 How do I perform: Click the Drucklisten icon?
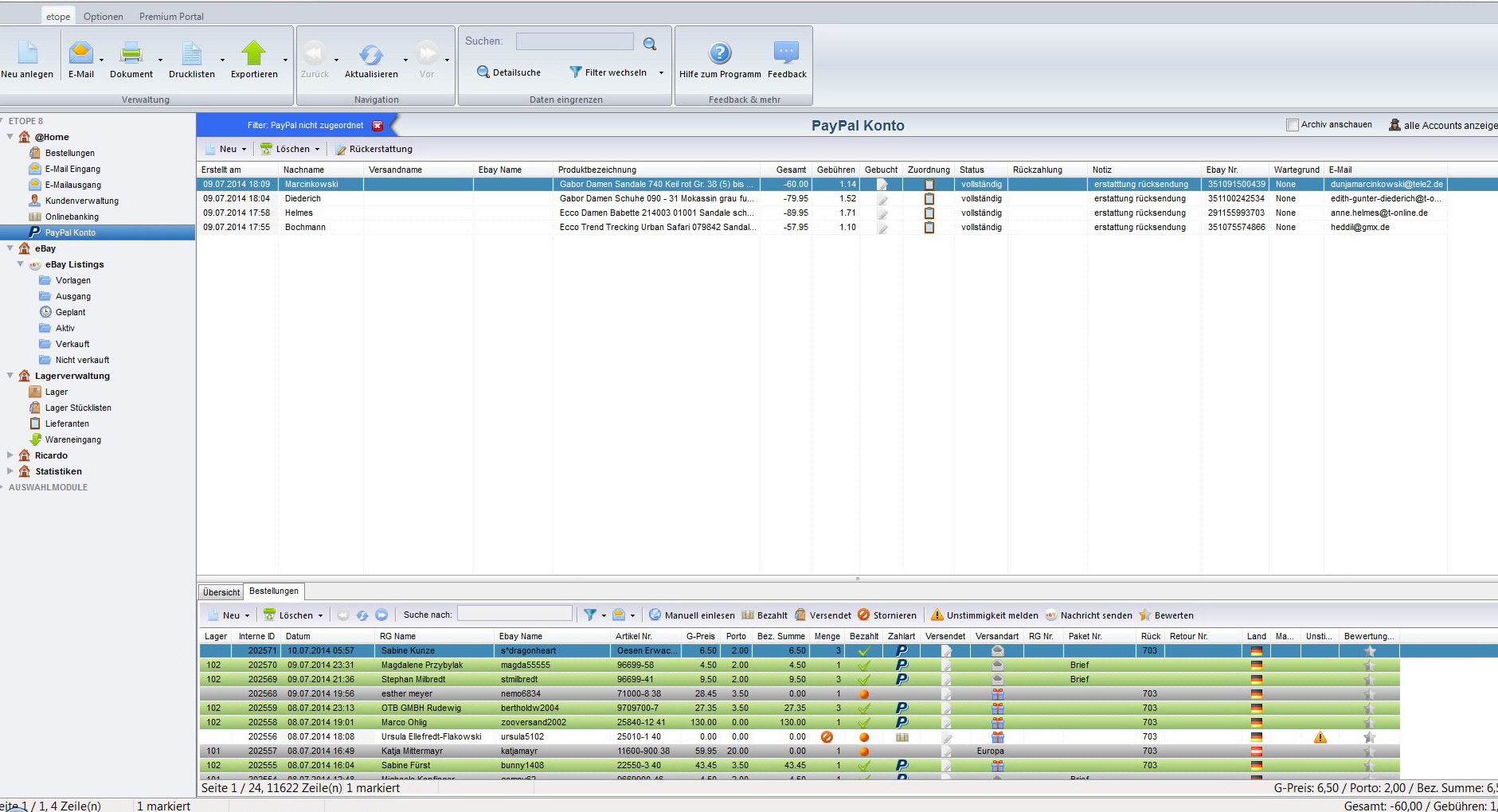191,54
